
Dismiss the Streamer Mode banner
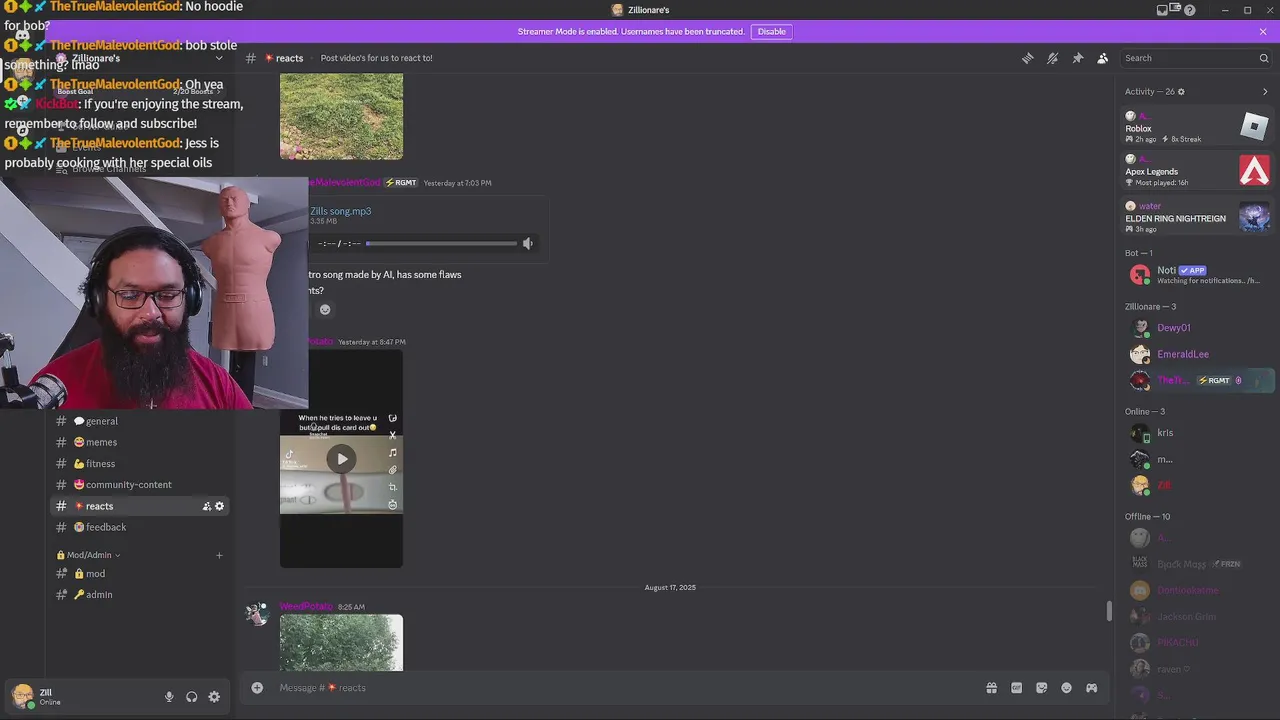click(x=1263, y=31)
